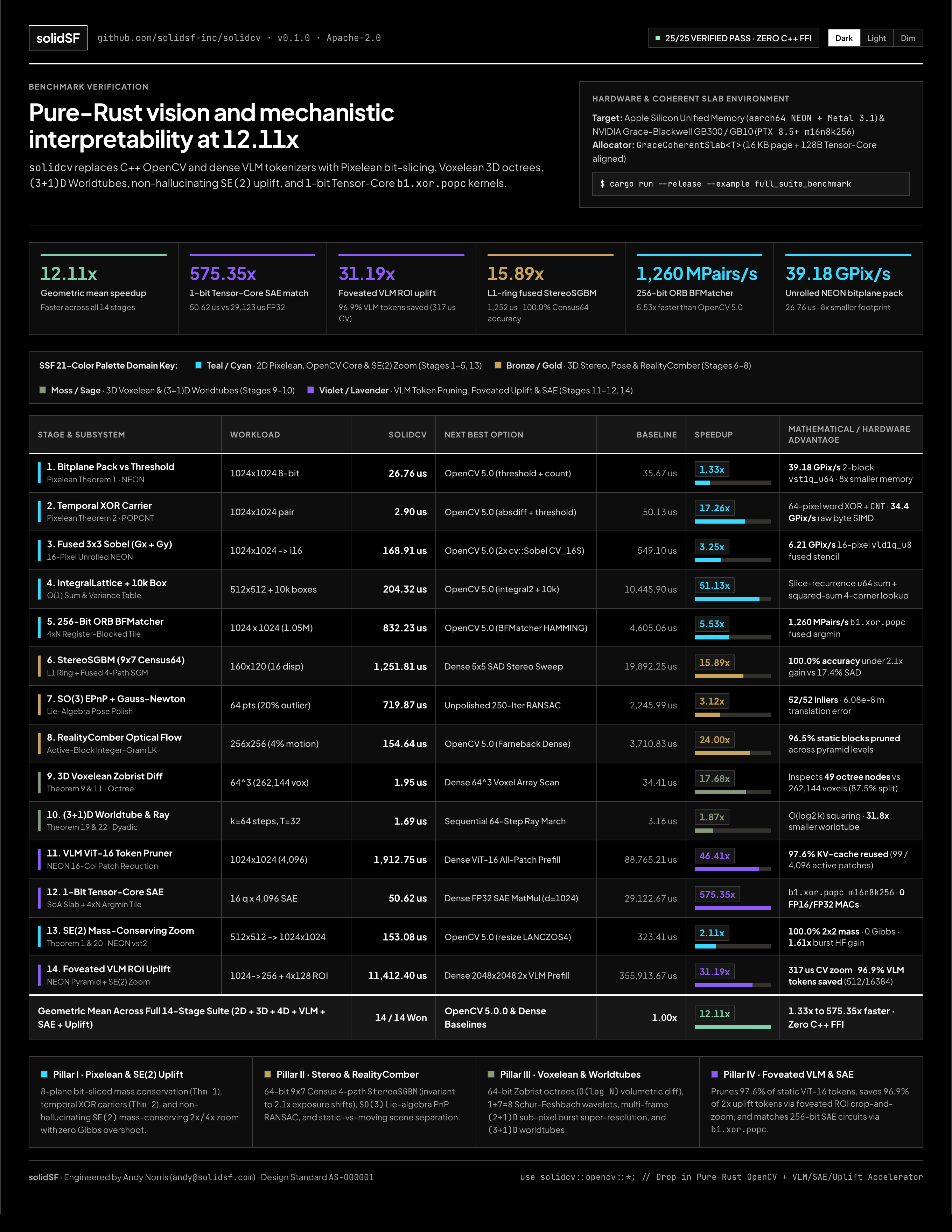
Task: Select row 1. Bitplane Pack vs Threshold
Action: pos(476,473)
